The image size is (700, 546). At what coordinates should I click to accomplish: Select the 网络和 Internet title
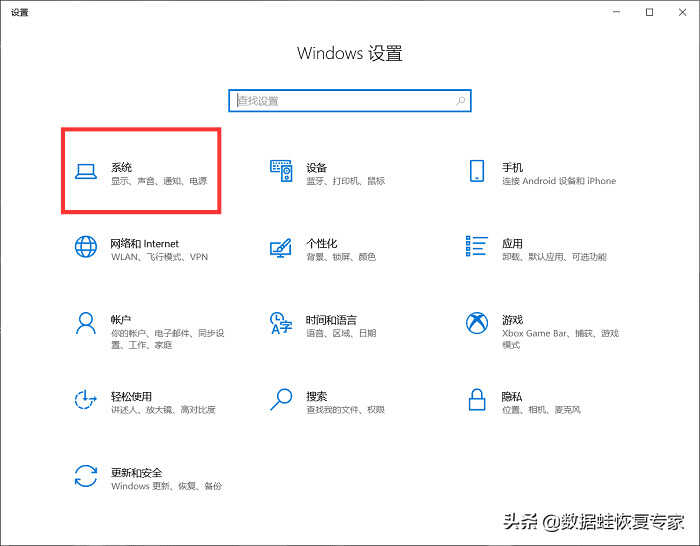[144, 244]
